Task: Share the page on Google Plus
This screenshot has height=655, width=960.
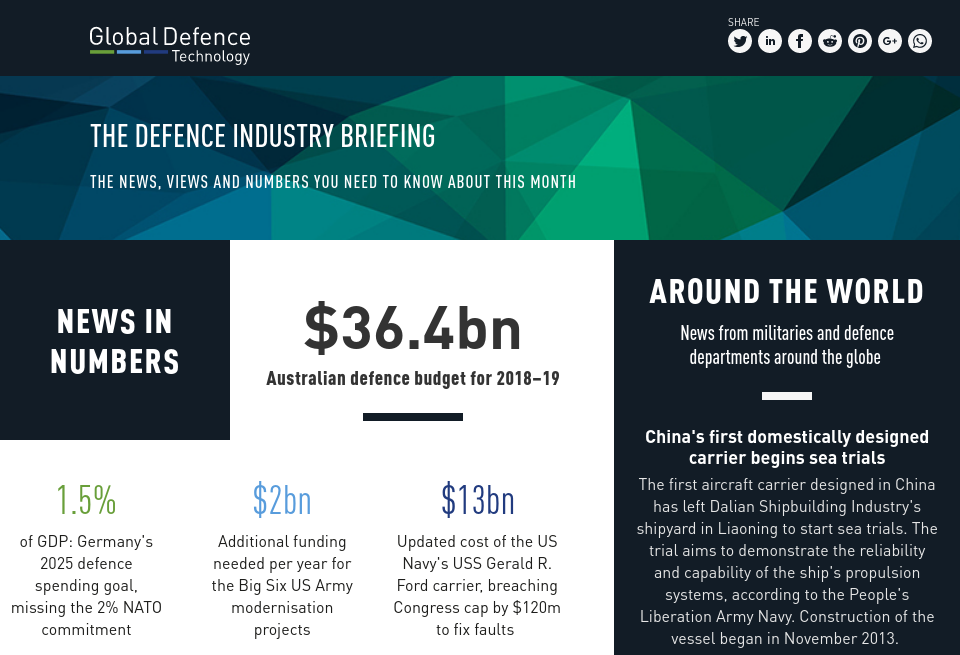Action: (x=890, y=41)
